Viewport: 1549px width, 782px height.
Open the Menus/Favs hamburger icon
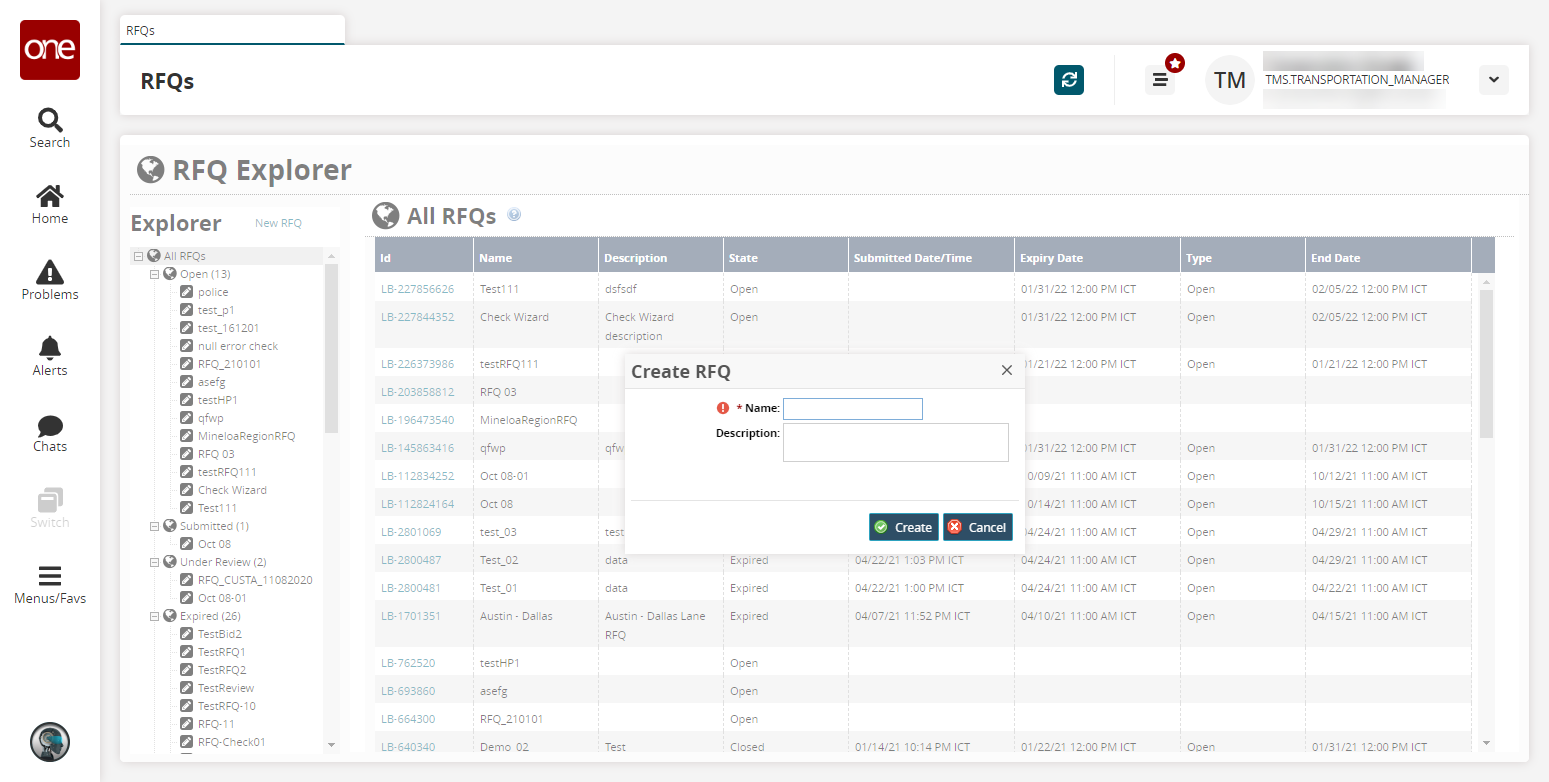click(49, 584)
